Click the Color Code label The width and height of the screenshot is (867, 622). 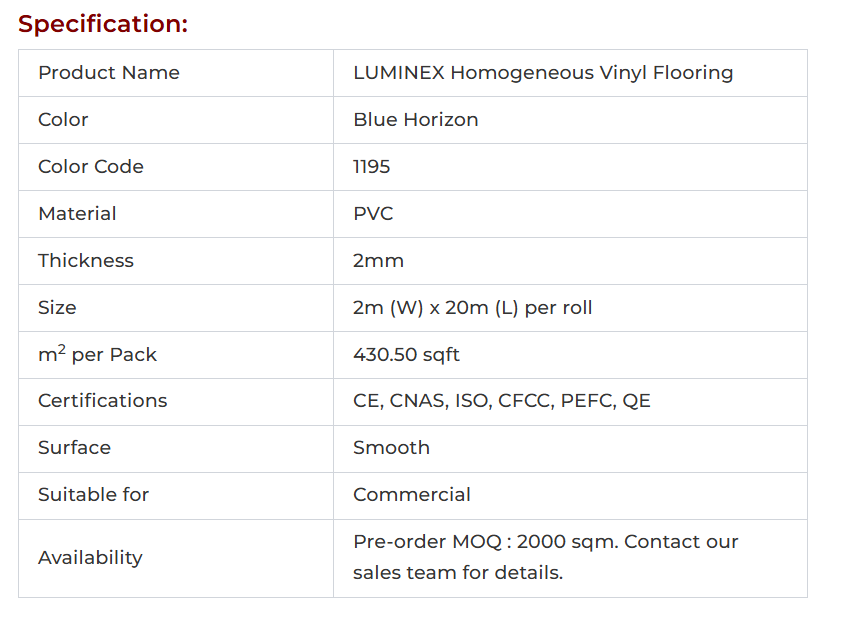91,167
